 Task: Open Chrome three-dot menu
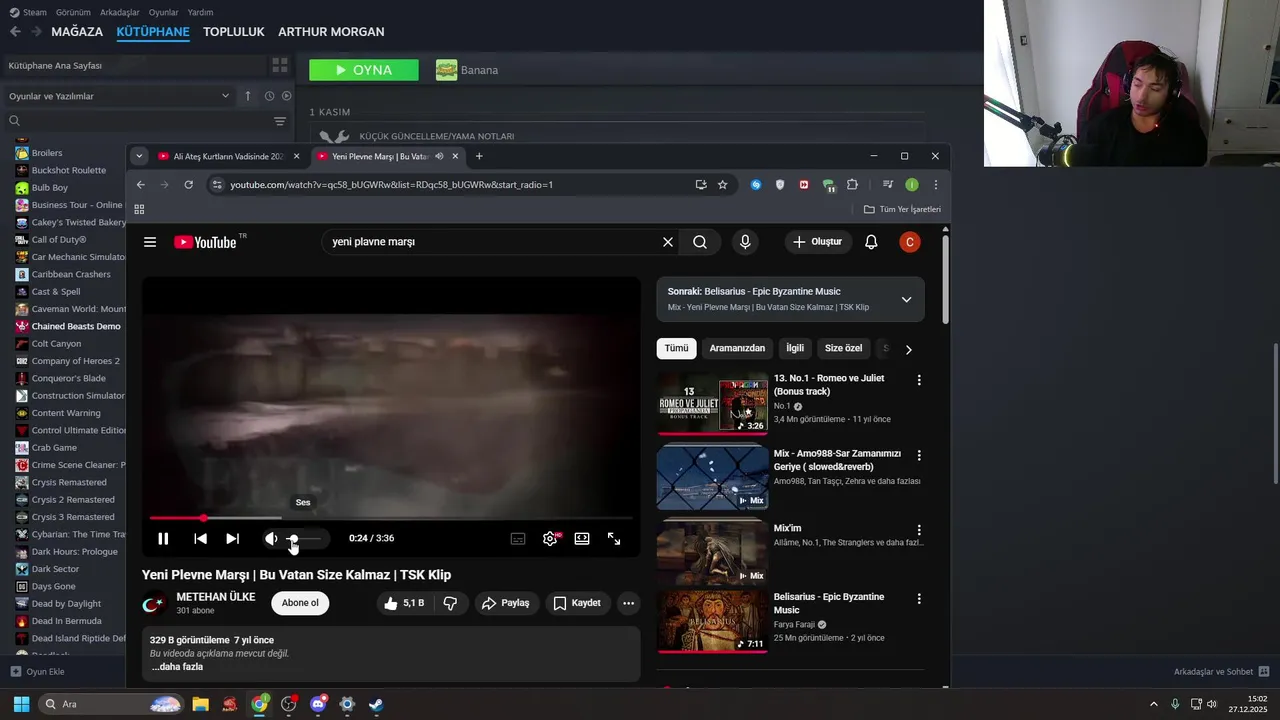click(935, 185)
